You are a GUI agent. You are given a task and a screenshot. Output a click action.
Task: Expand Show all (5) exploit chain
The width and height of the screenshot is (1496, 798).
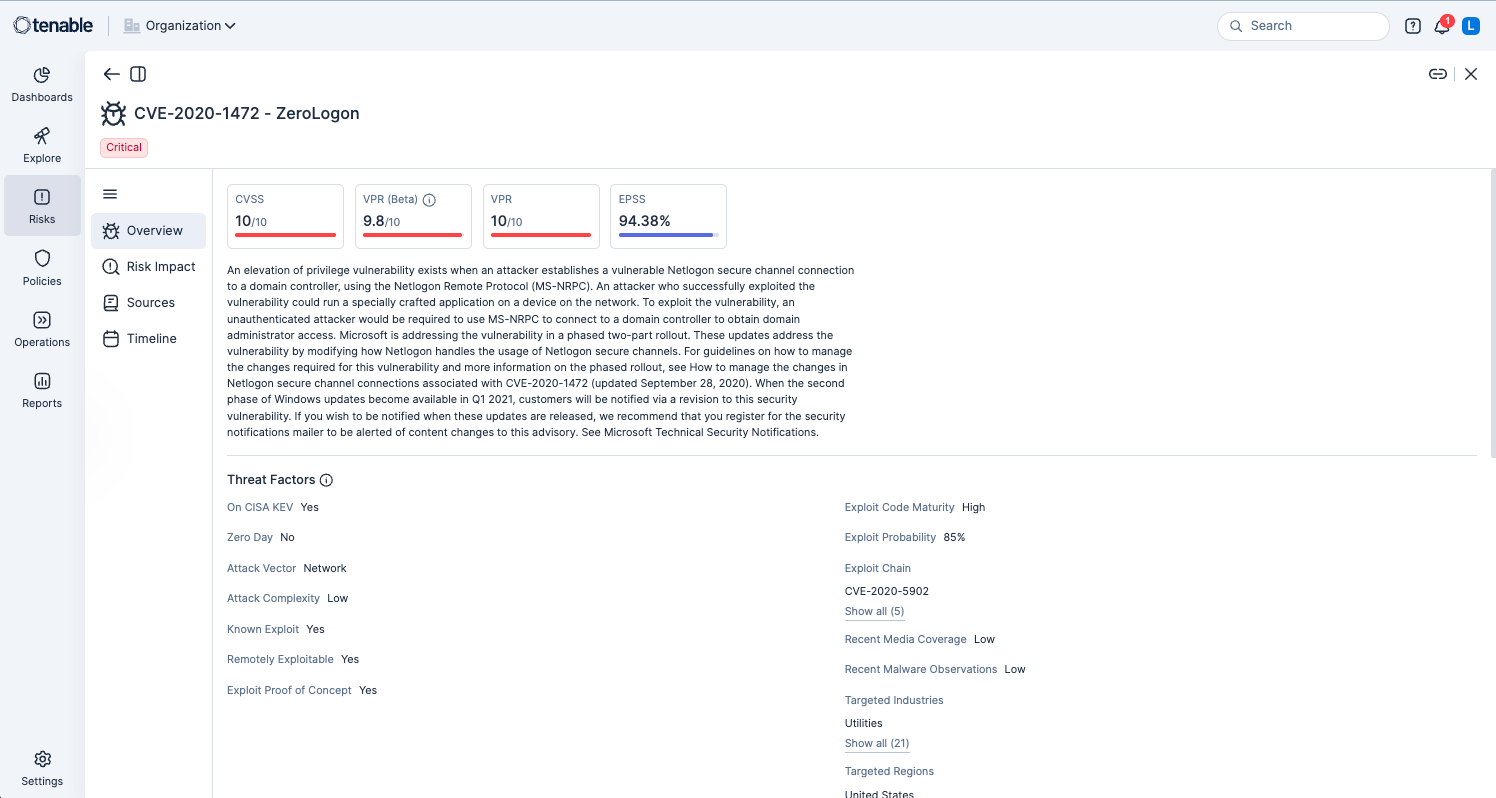tap(874, 612)
